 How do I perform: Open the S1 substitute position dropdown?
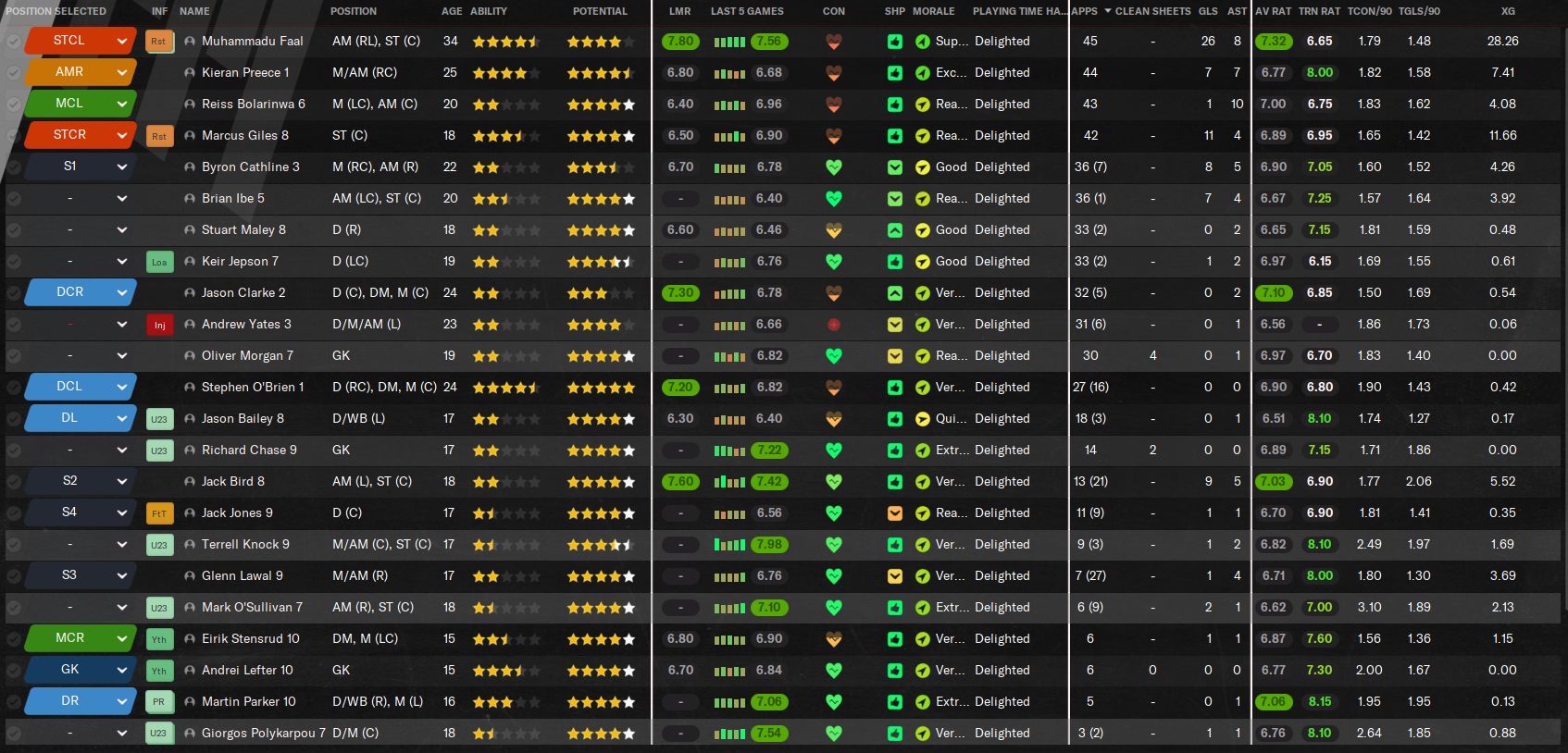tap(81, 167)
